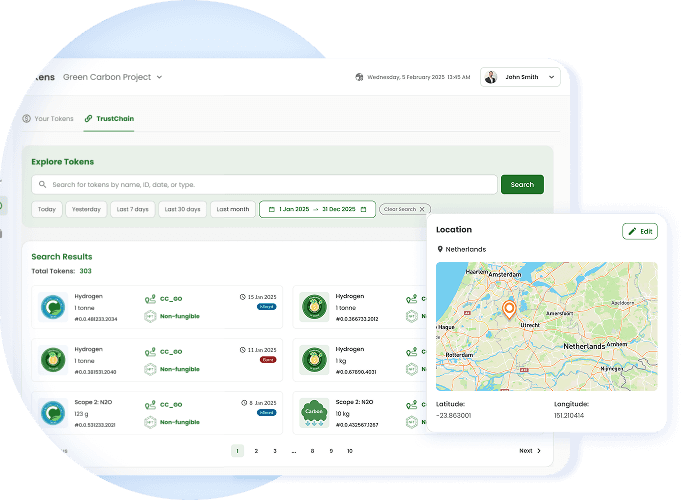Click clock icon next to 8 Jan 2025
This screenshot has width=686, height=500.
point(244,403)
